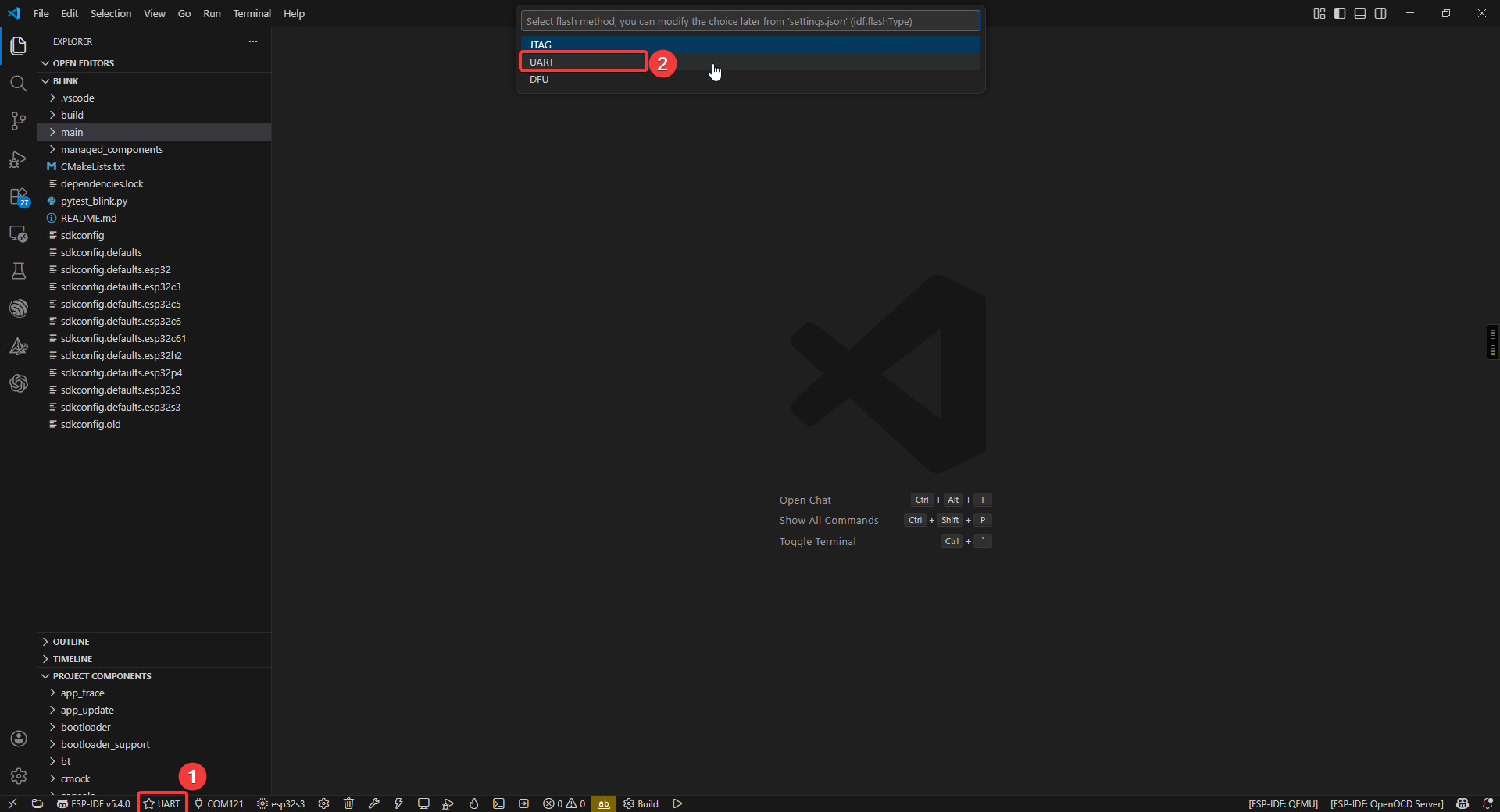1500x812 pixels.
Task: Click the COM121 port selector
Action: 219,803
